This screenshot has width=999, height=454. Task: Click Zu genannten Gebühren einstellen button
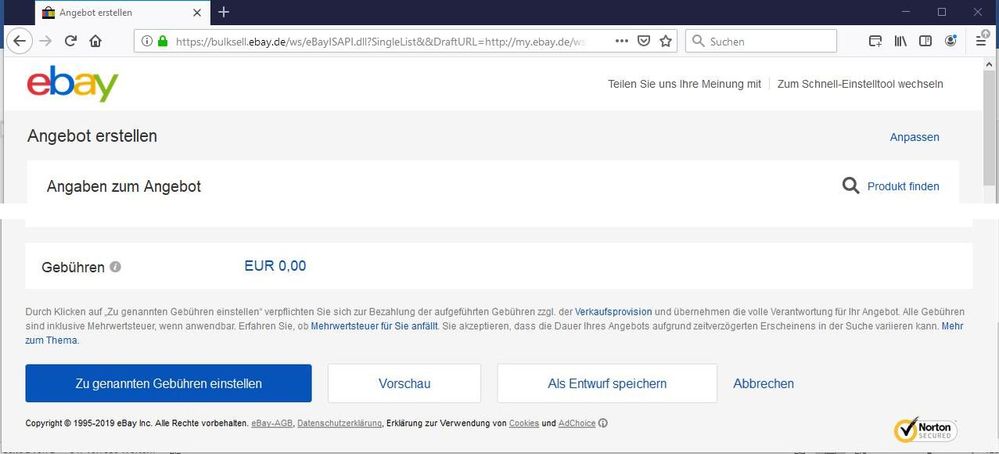168,383
